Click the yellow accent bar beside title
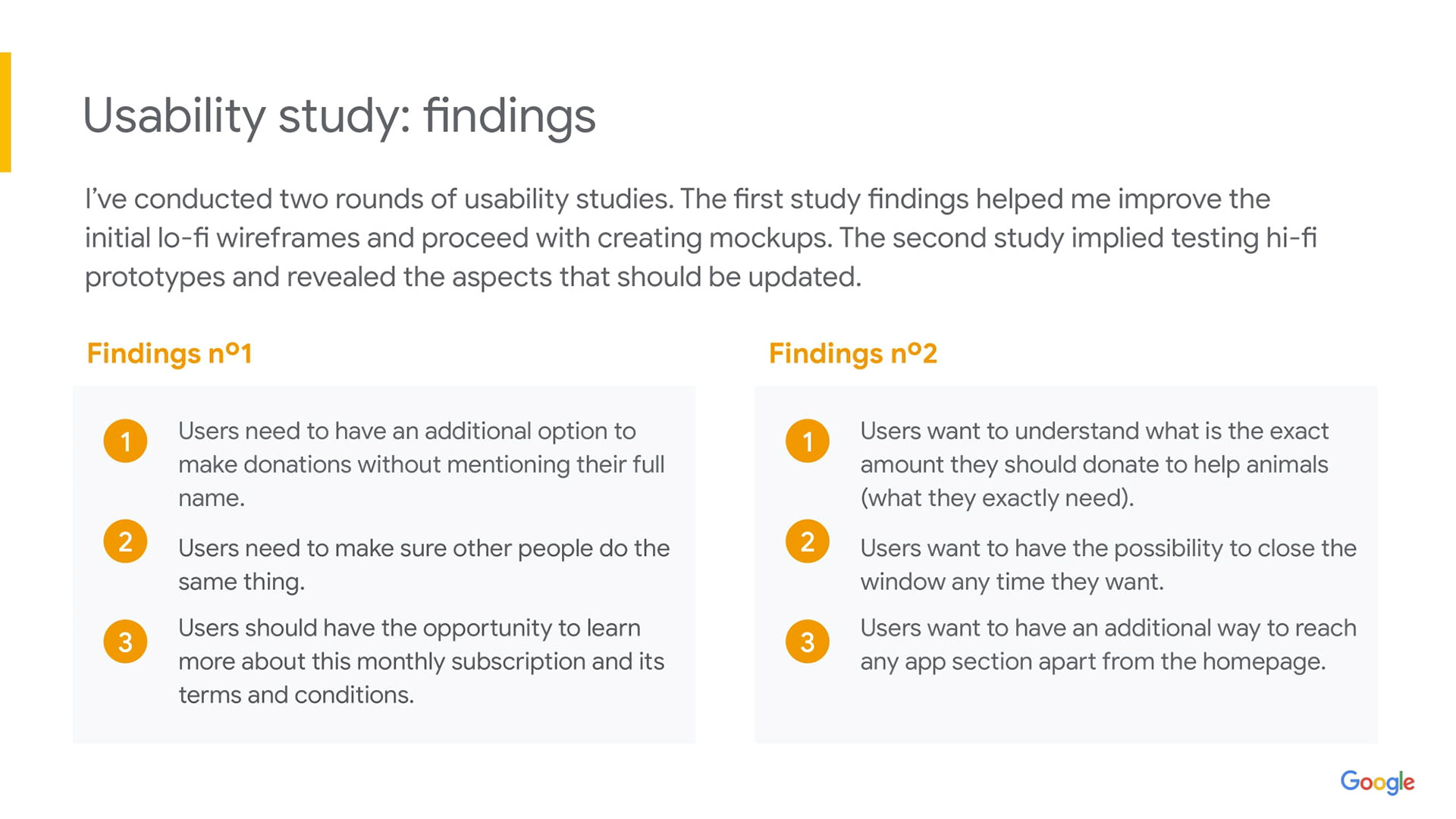Screen dimensions: 1456x819 tap(5, 112)
